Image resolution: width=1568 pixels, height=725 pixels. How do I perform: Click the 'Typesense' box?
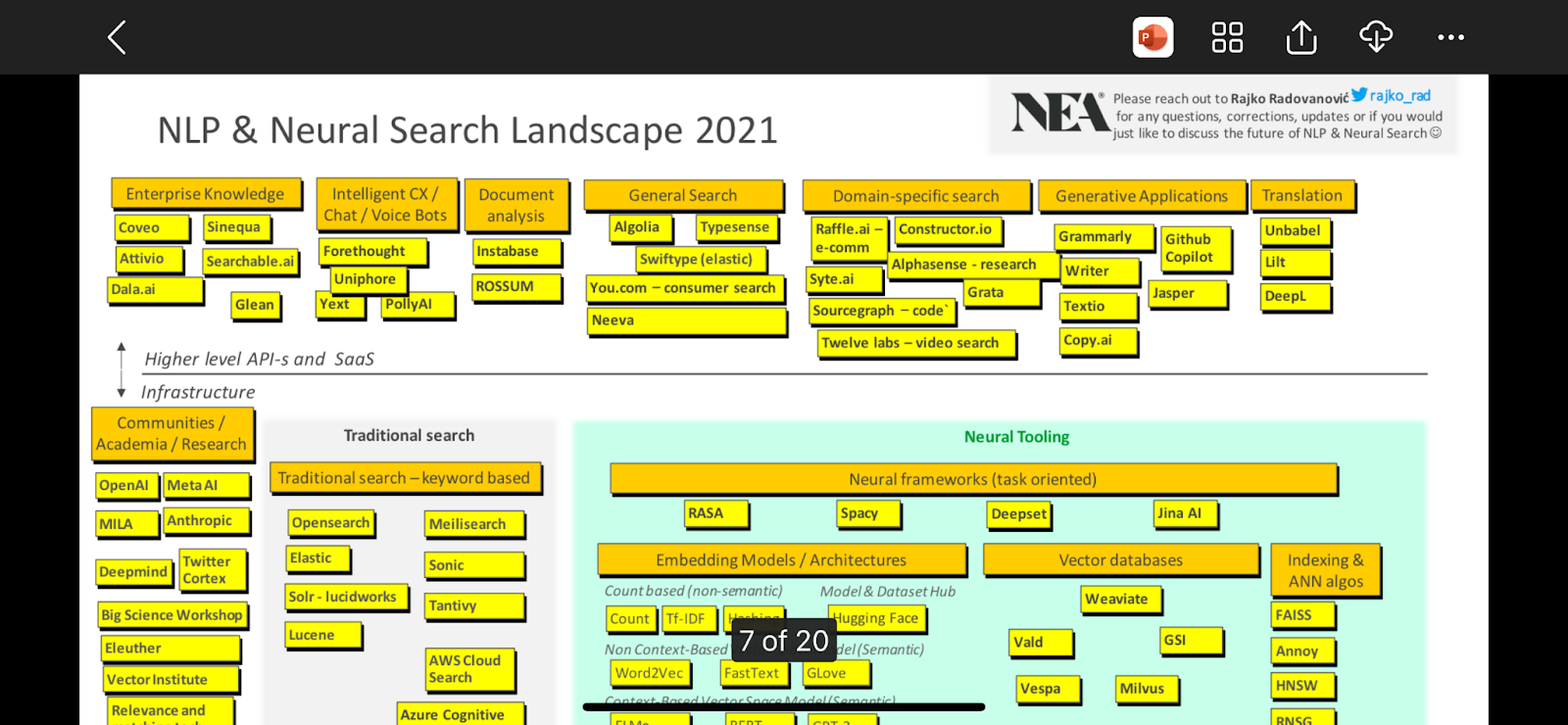737,227
